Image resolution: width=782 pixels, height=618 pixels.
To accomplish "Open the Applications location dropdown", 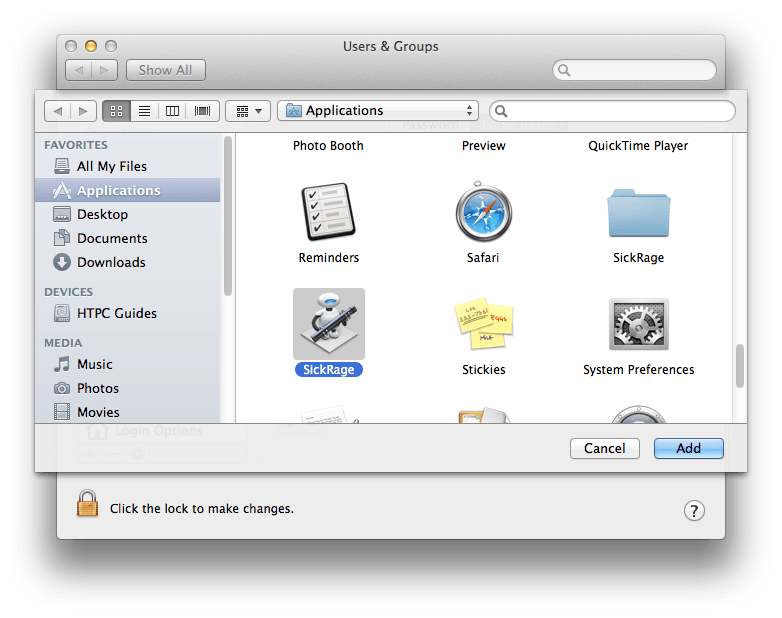I will pos(378,111).
